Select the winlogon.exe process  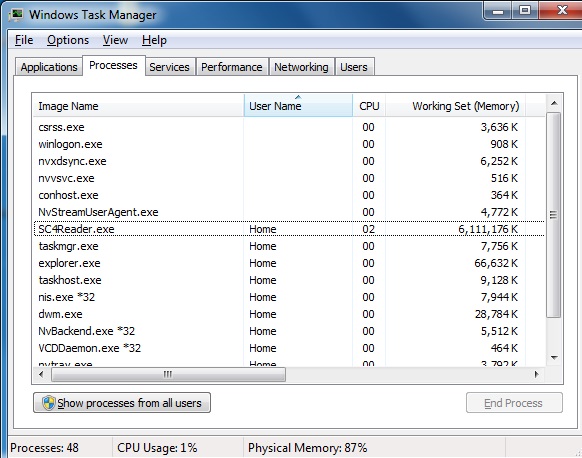(289, 144)
